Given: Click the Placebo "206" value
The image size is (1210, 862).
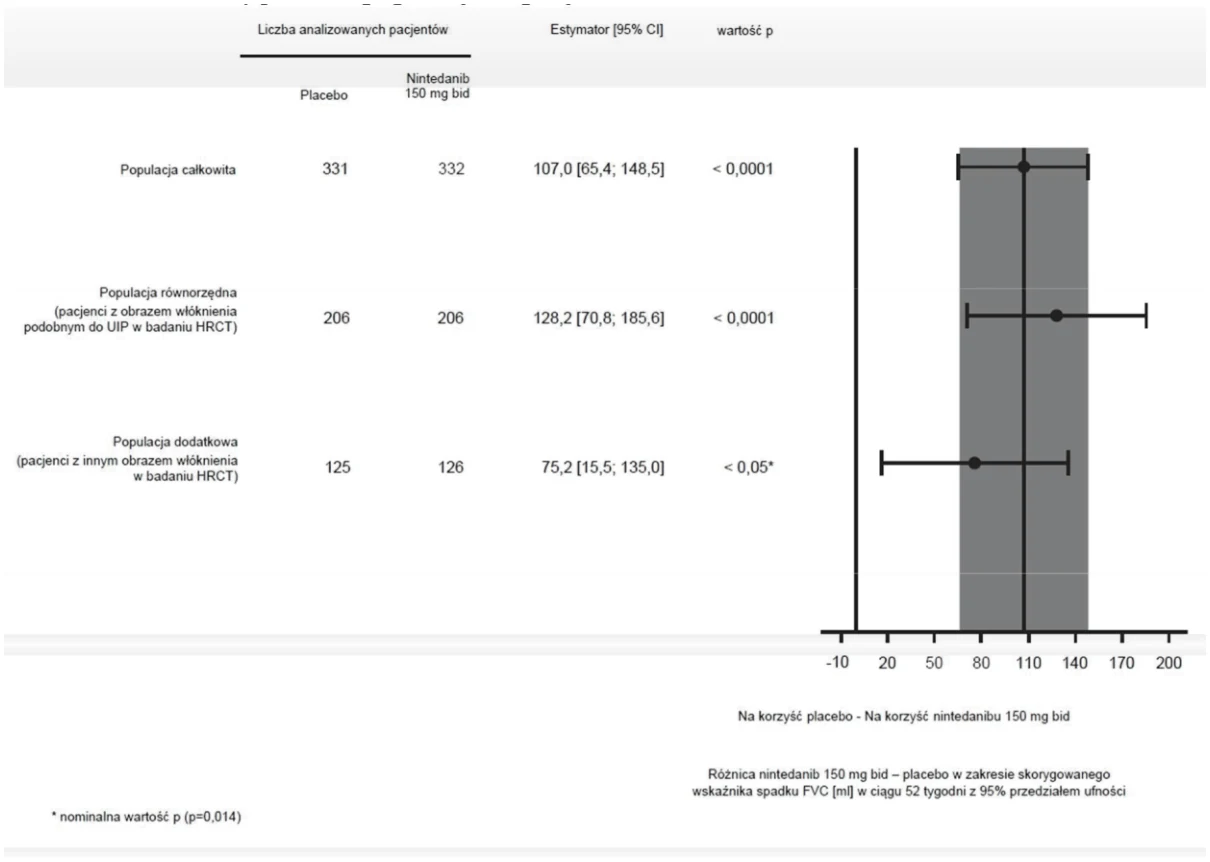Looking at the screenshot, I should pyautogui.click(x=335, y=317).
